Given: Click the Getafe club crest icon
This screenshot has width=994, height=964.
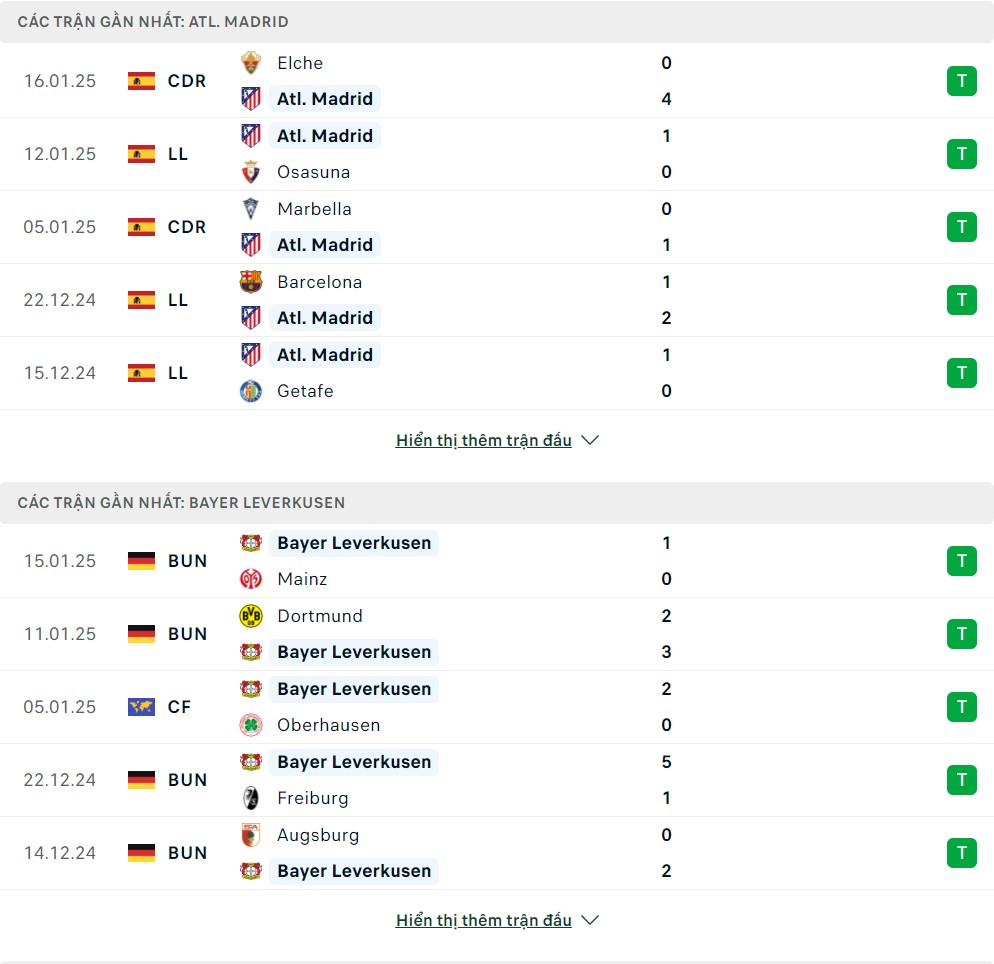Looking at the screenshot, I should point(250,390).
